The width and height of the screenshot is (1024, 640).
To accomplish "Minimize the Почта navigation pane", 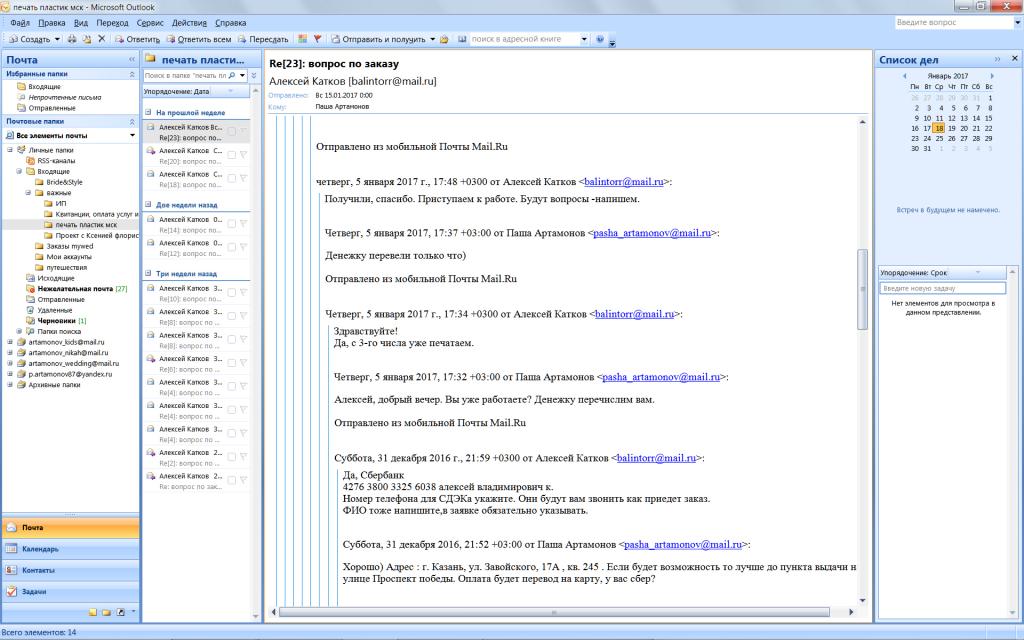I will (x=132, y=59).
